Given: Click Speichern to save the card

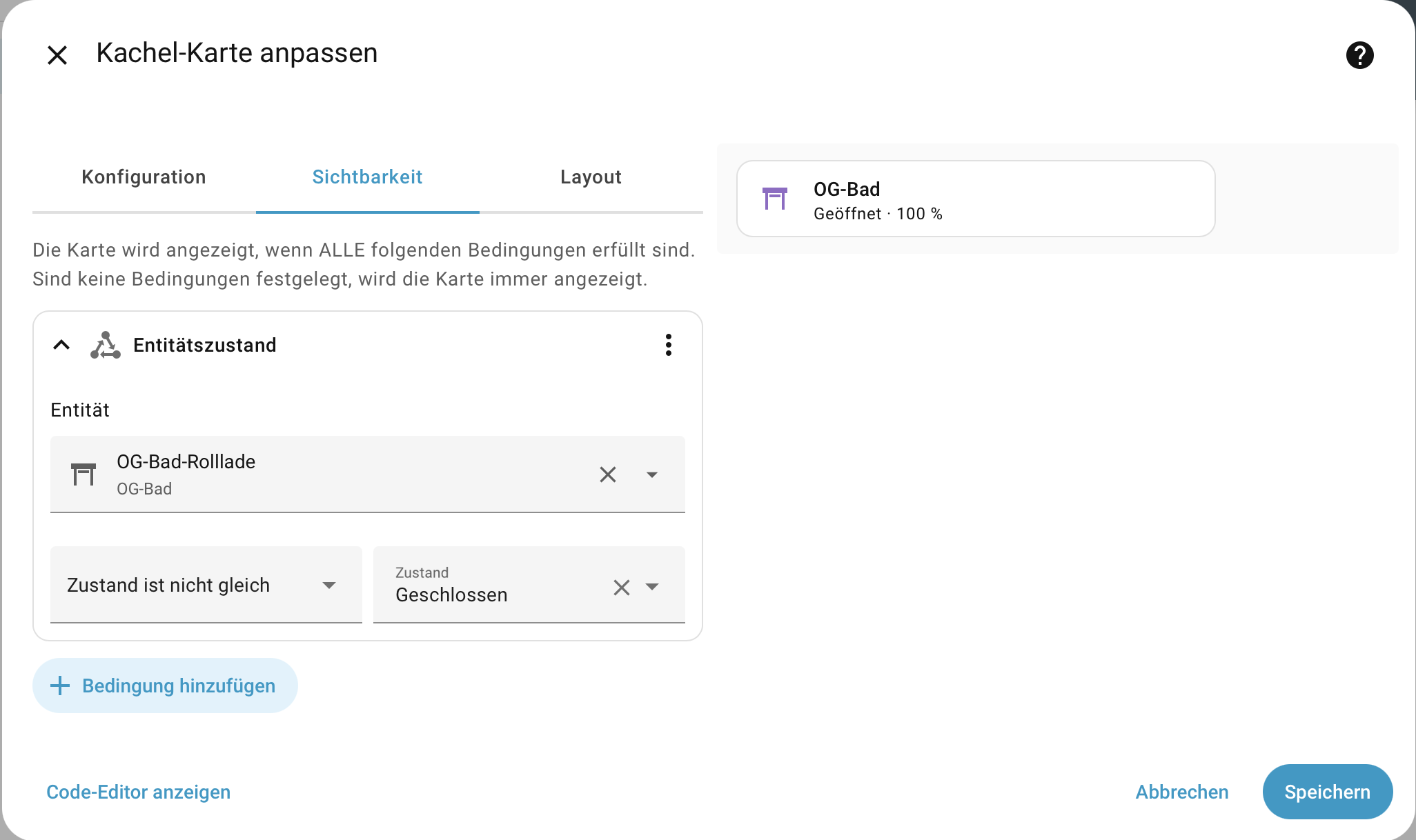Looking at the screenshot, I should (x=1326, y=792).
